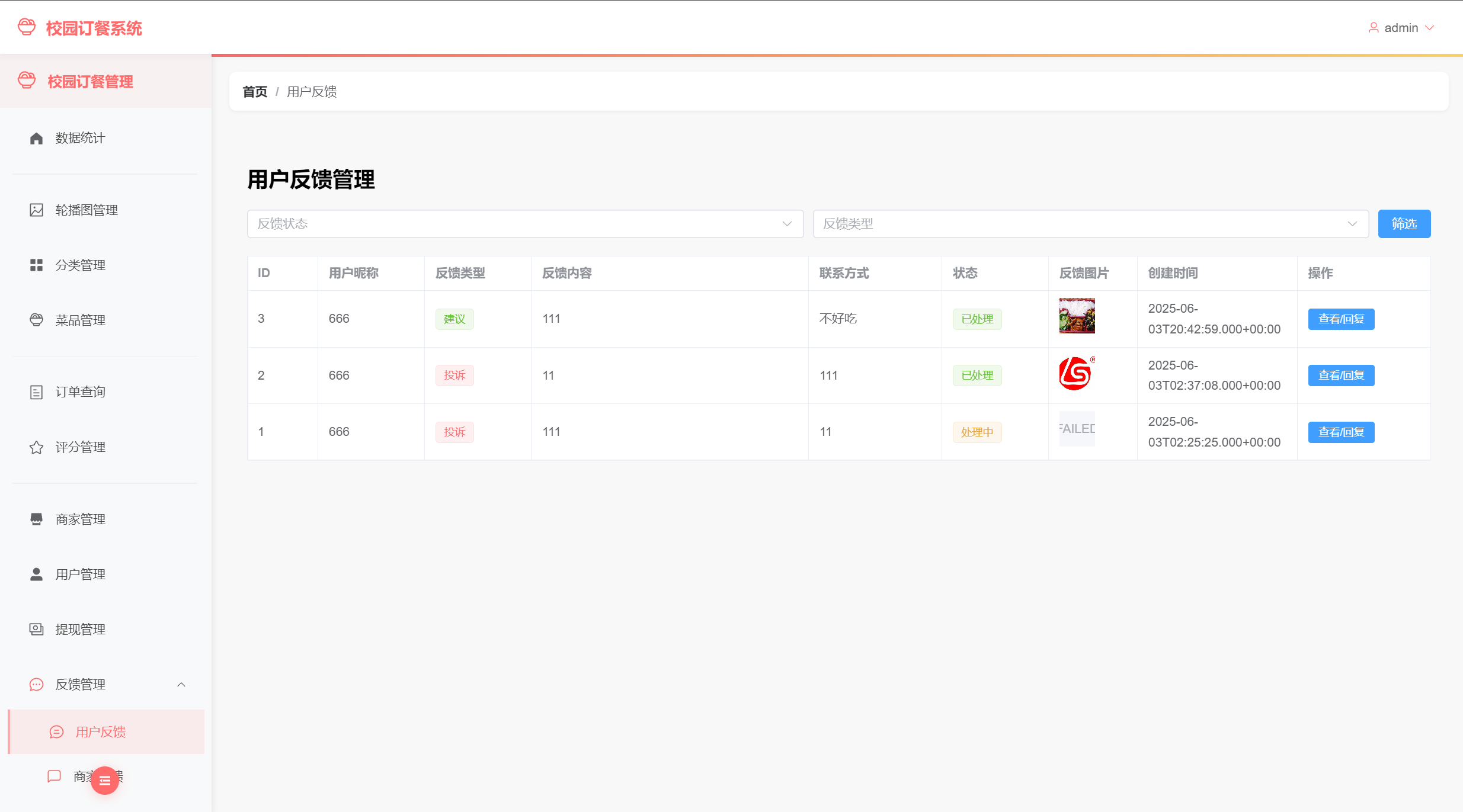Open the 用户管理 menu item

[81, 575]
